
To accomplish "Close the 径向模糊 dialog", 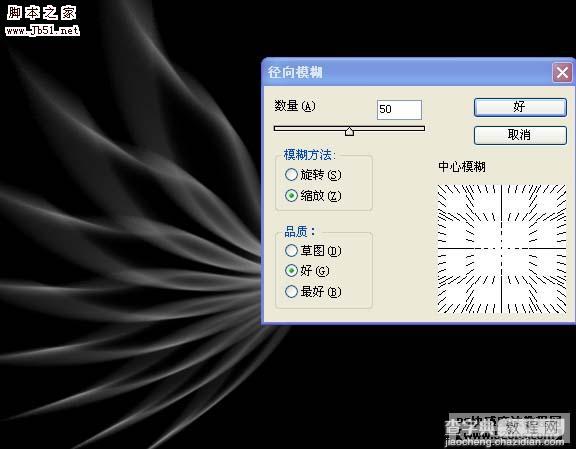I will [562, 73].
